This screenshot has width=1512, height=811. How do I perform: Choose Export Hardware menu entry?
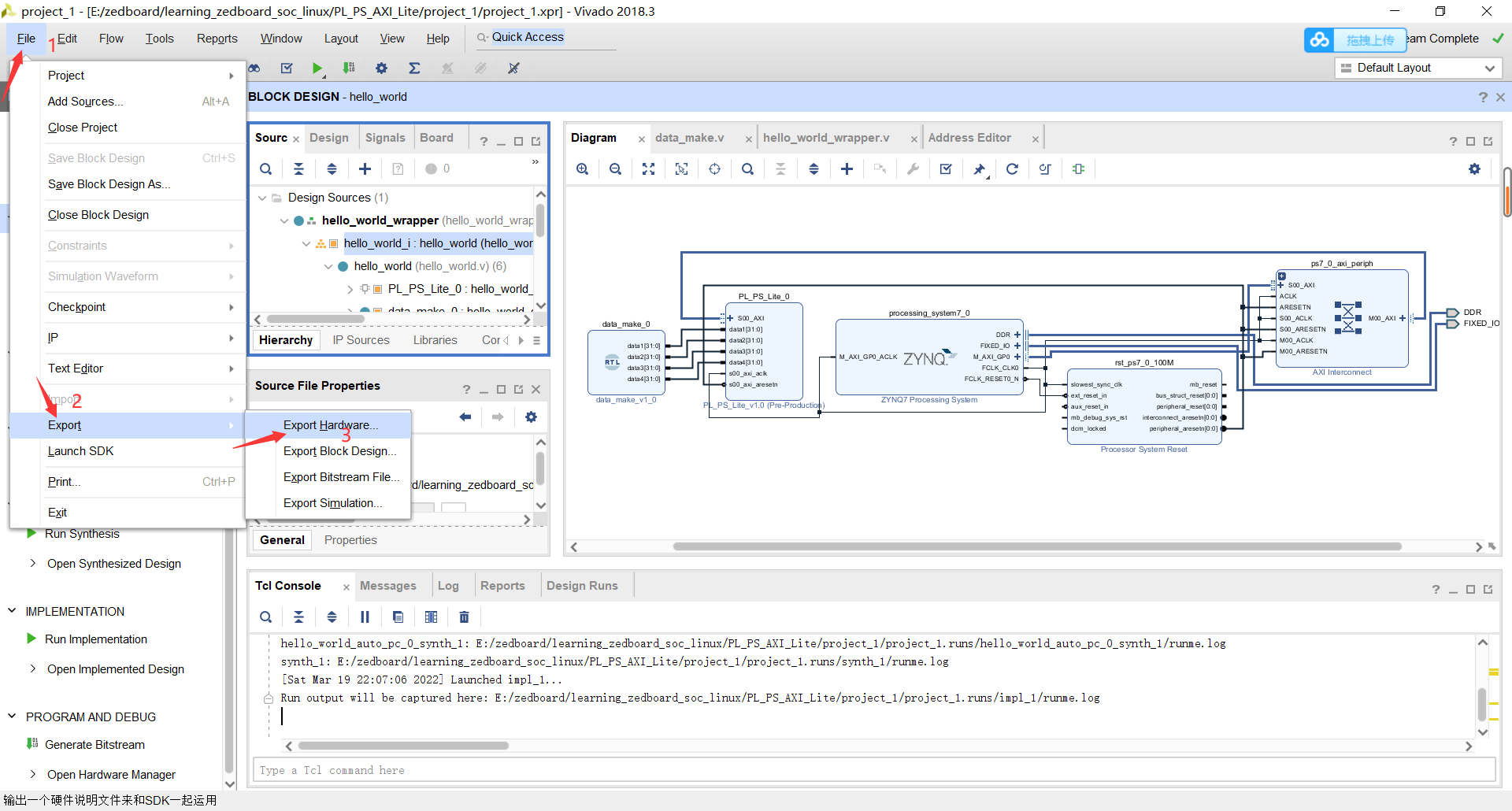[x=328, y=425]
